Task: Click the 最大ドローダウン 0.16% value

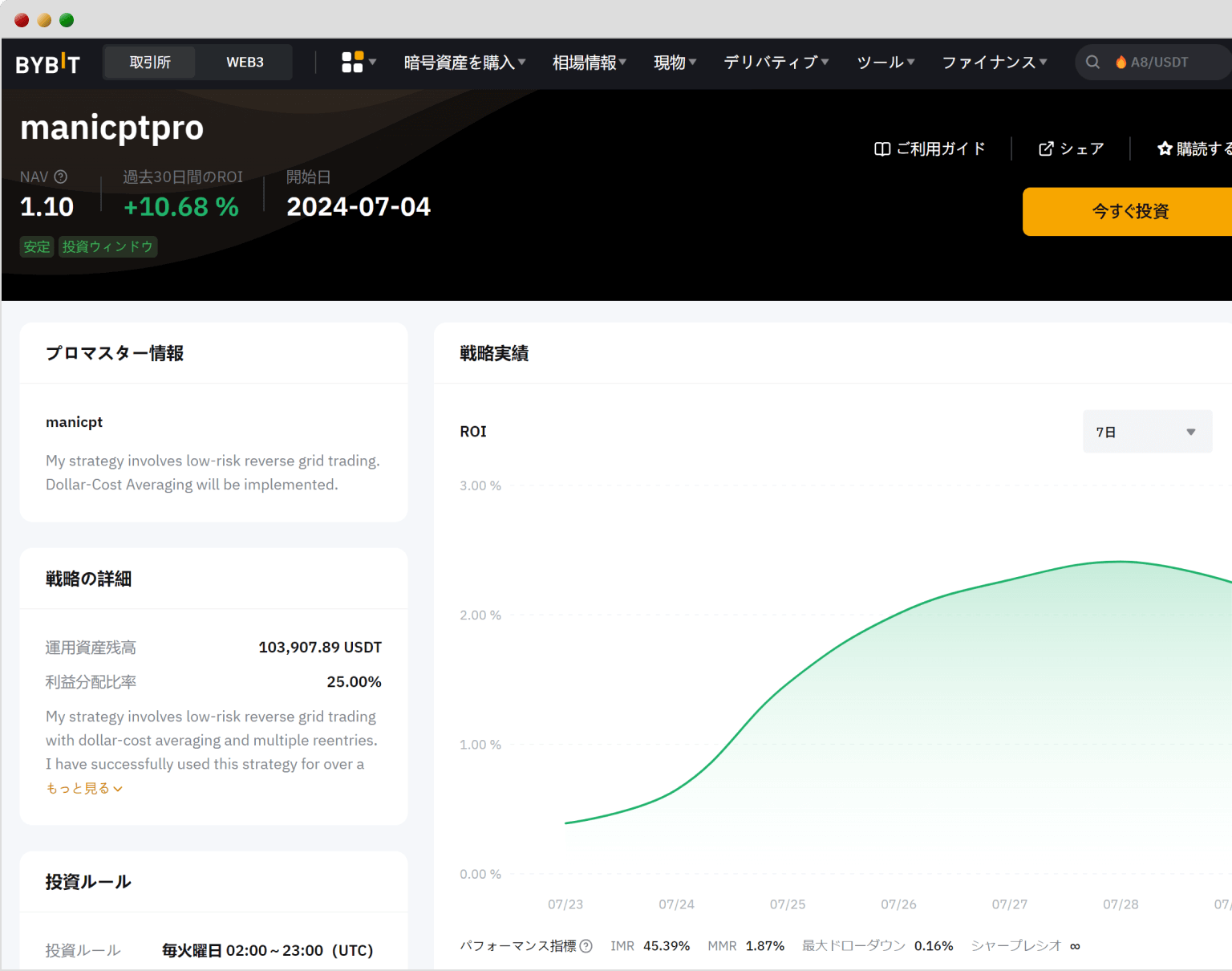Action: coord(934,946)
